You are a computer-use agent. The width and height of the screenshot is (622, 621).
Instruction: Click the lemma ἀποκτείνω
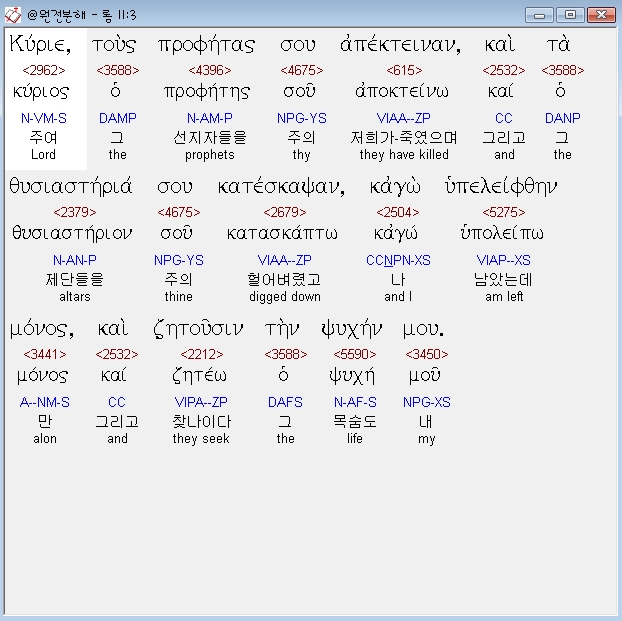[402, 91]
